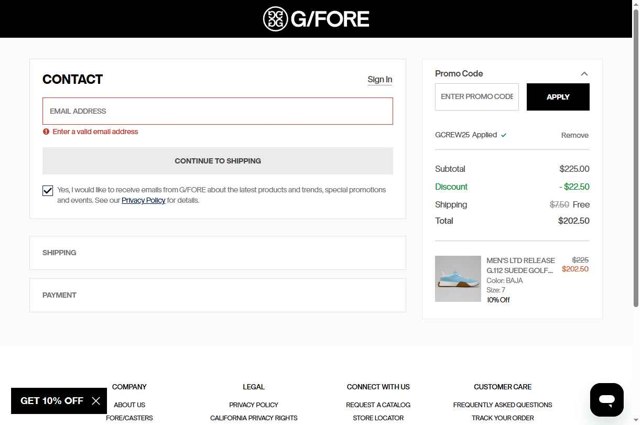Click Request a Catalog link
Screen dimensions: 640x425
tap(378, 405)
